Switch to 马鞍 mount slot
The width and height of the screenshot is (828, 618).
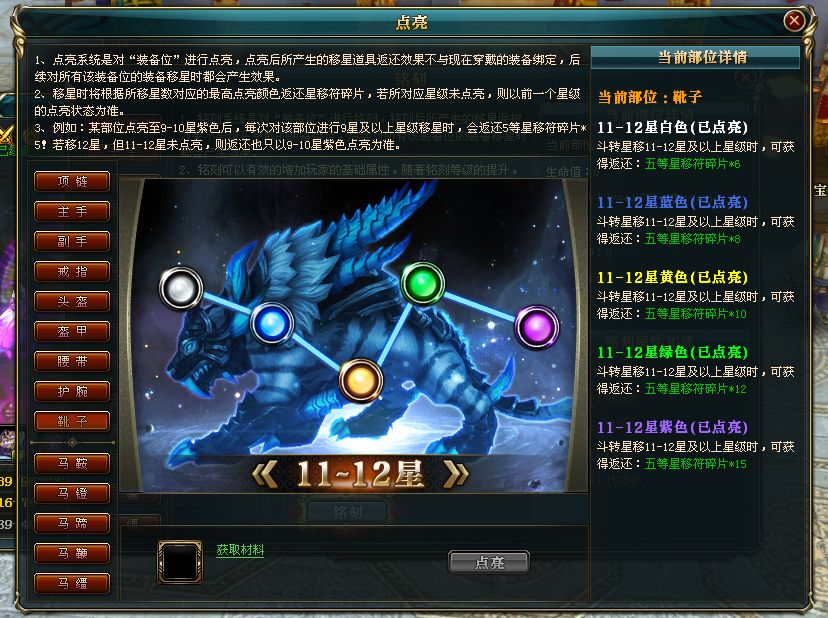tap(72, 463)
